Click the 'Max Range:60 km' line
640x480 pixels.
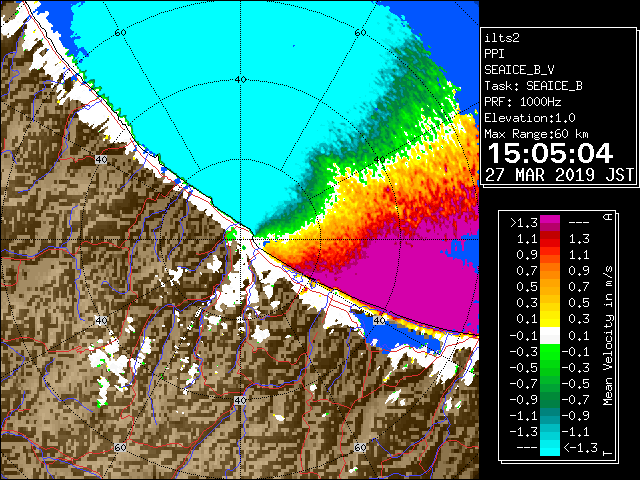point(536,134)
